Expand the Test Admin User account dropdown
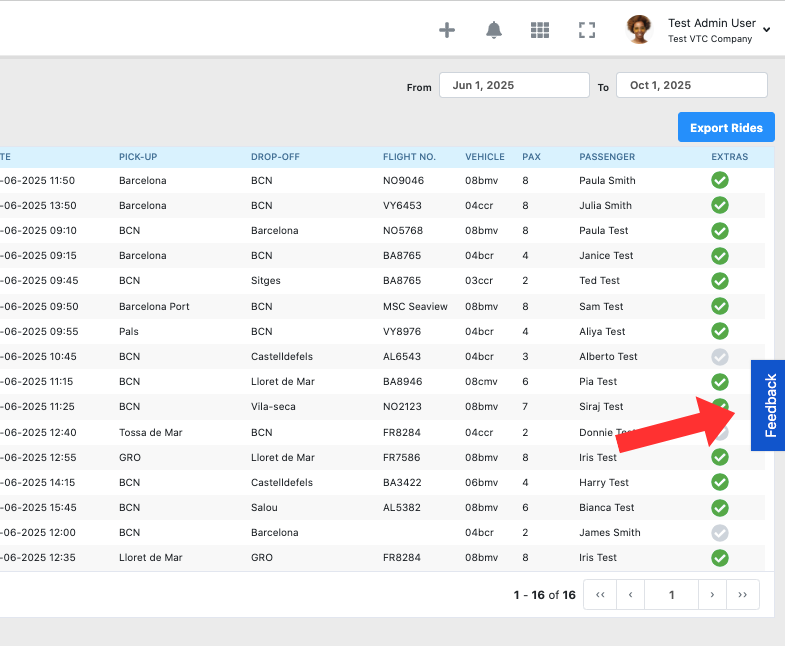Viewport: 785px width, 646px height. (x=766, y=30)
